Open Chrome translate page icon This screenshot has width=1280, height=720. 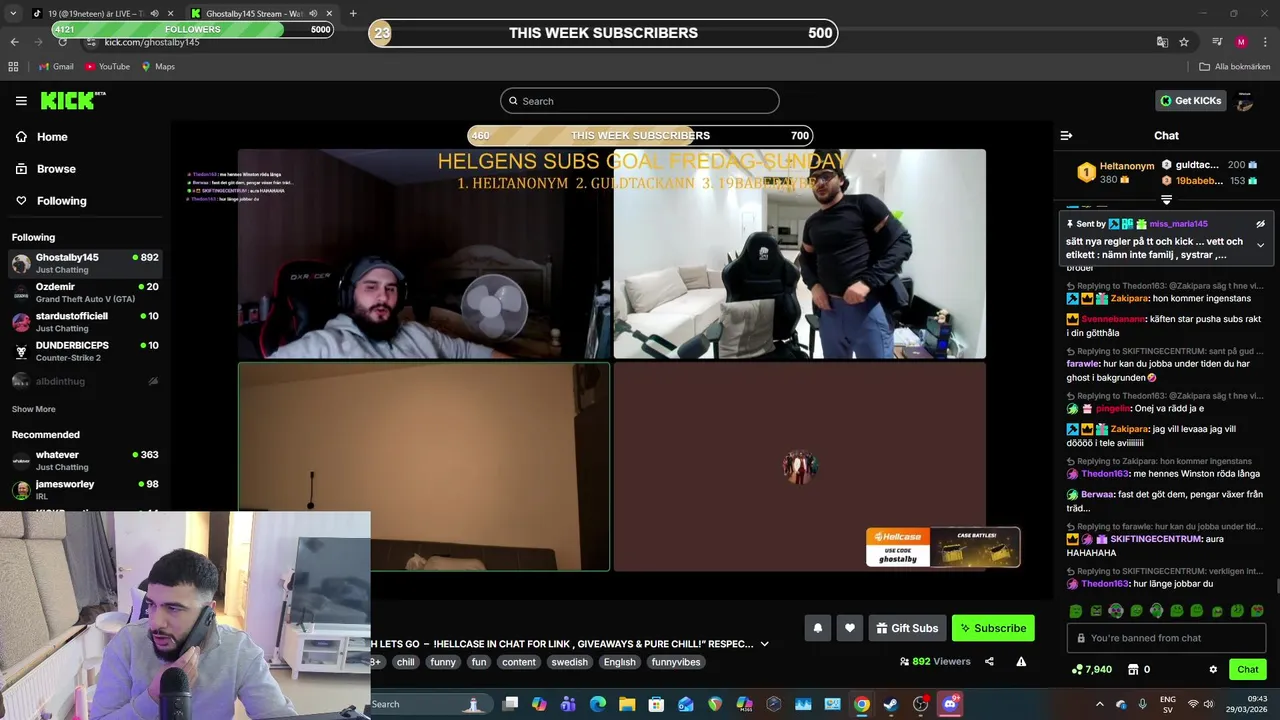[1162, 42]
